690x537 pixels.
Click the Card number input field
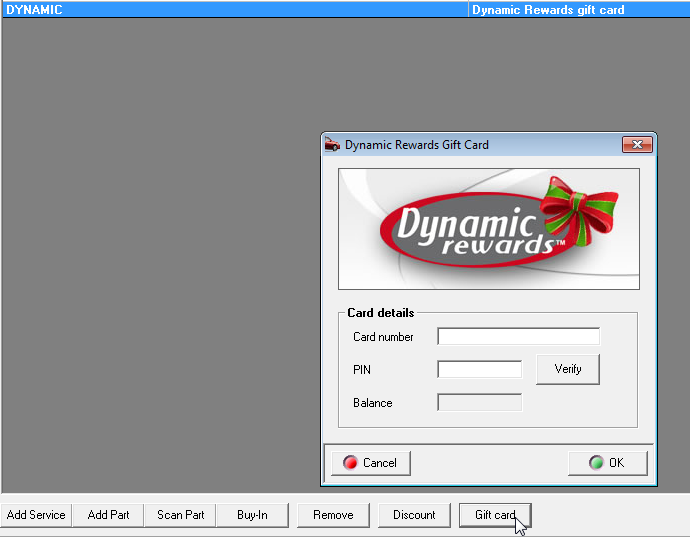tap(518, 336)
